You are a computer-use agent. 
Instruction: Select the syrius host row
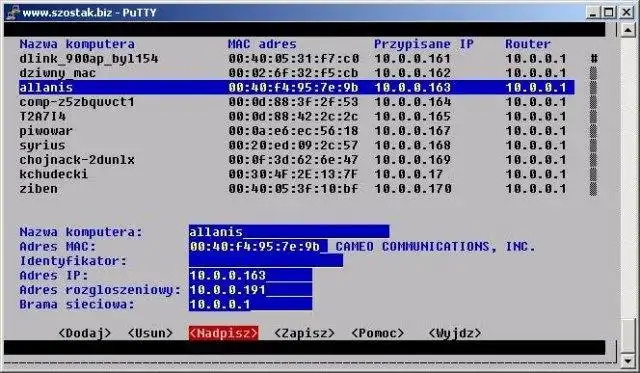coord(297,145)
